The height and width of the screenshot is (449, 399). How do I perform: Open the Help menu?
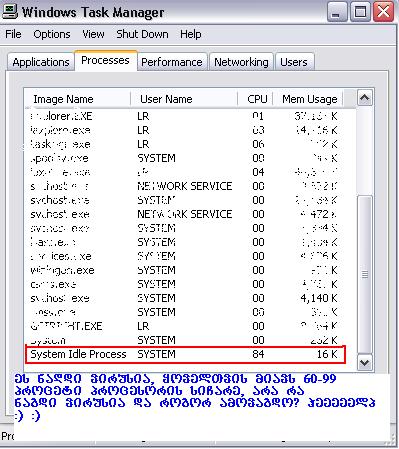[x=190, y=34]
